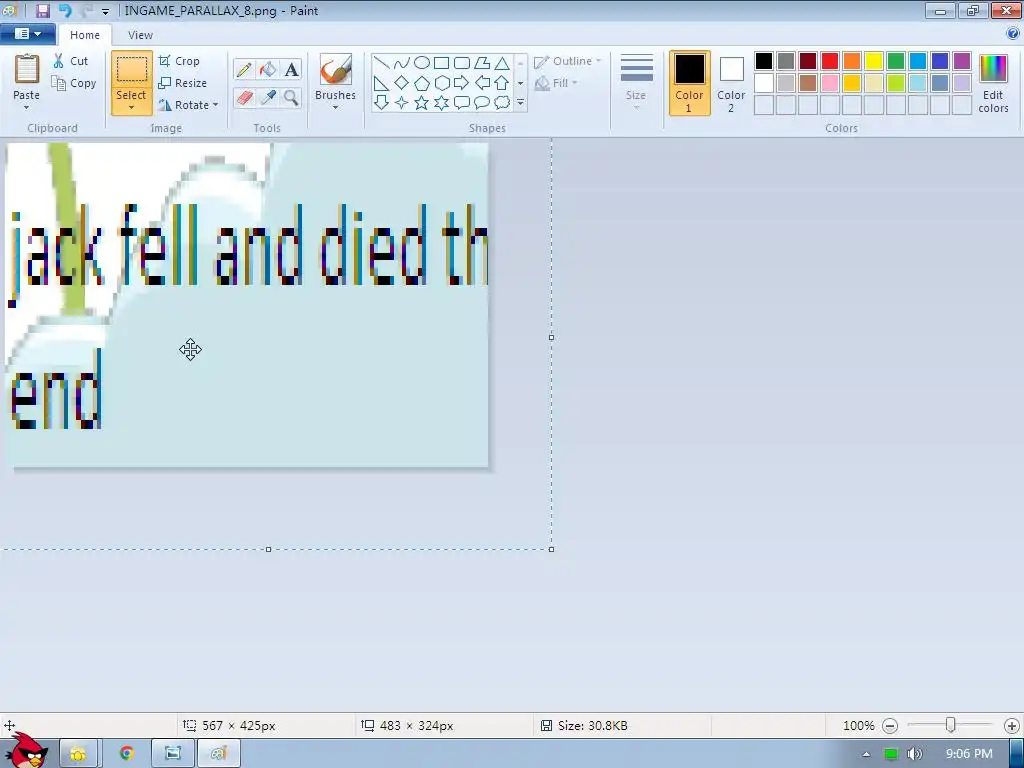This screenshot has height=768, width=1024.
Task: Click the volume speaker tray icon
Action: pos(915,754)
